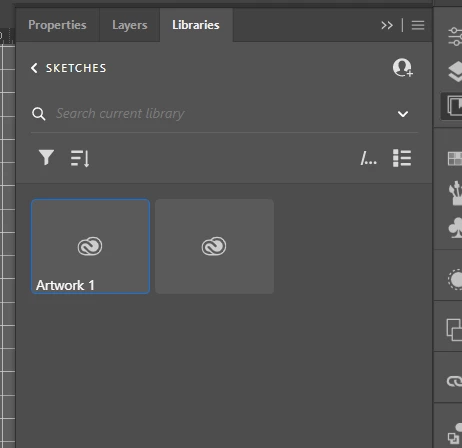Open Properties panel icon in dock
Image resolution: width=462 pixels, height=448 pixels.
tap(455, 37)
